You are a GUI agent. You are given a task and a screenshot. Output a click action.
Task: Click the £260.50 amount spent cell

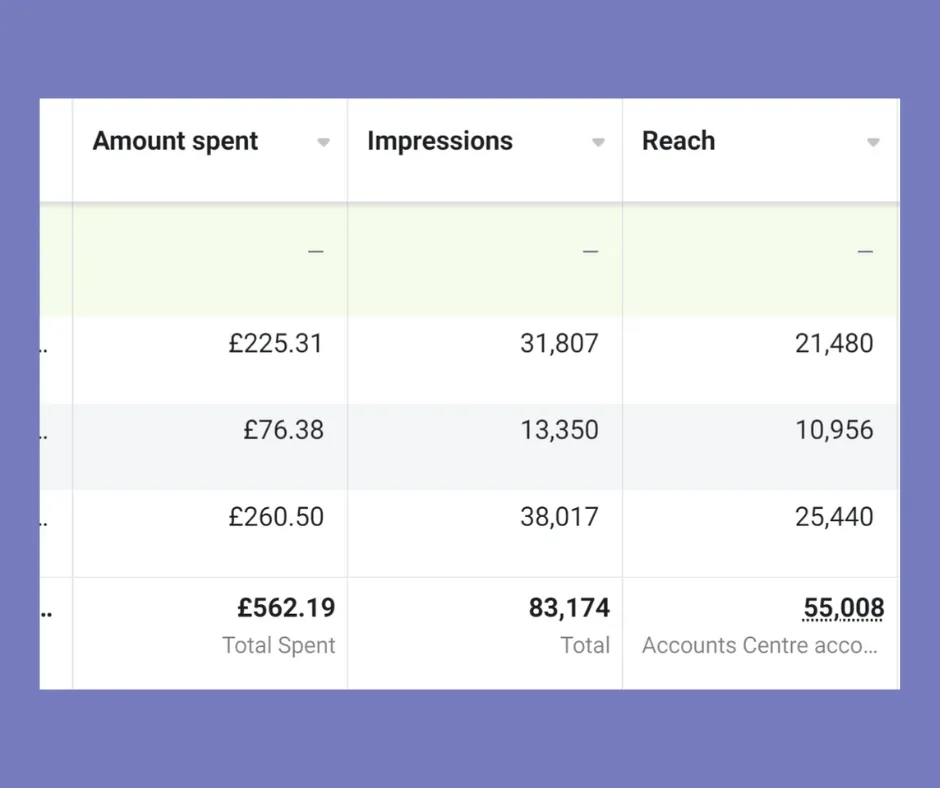275,517
